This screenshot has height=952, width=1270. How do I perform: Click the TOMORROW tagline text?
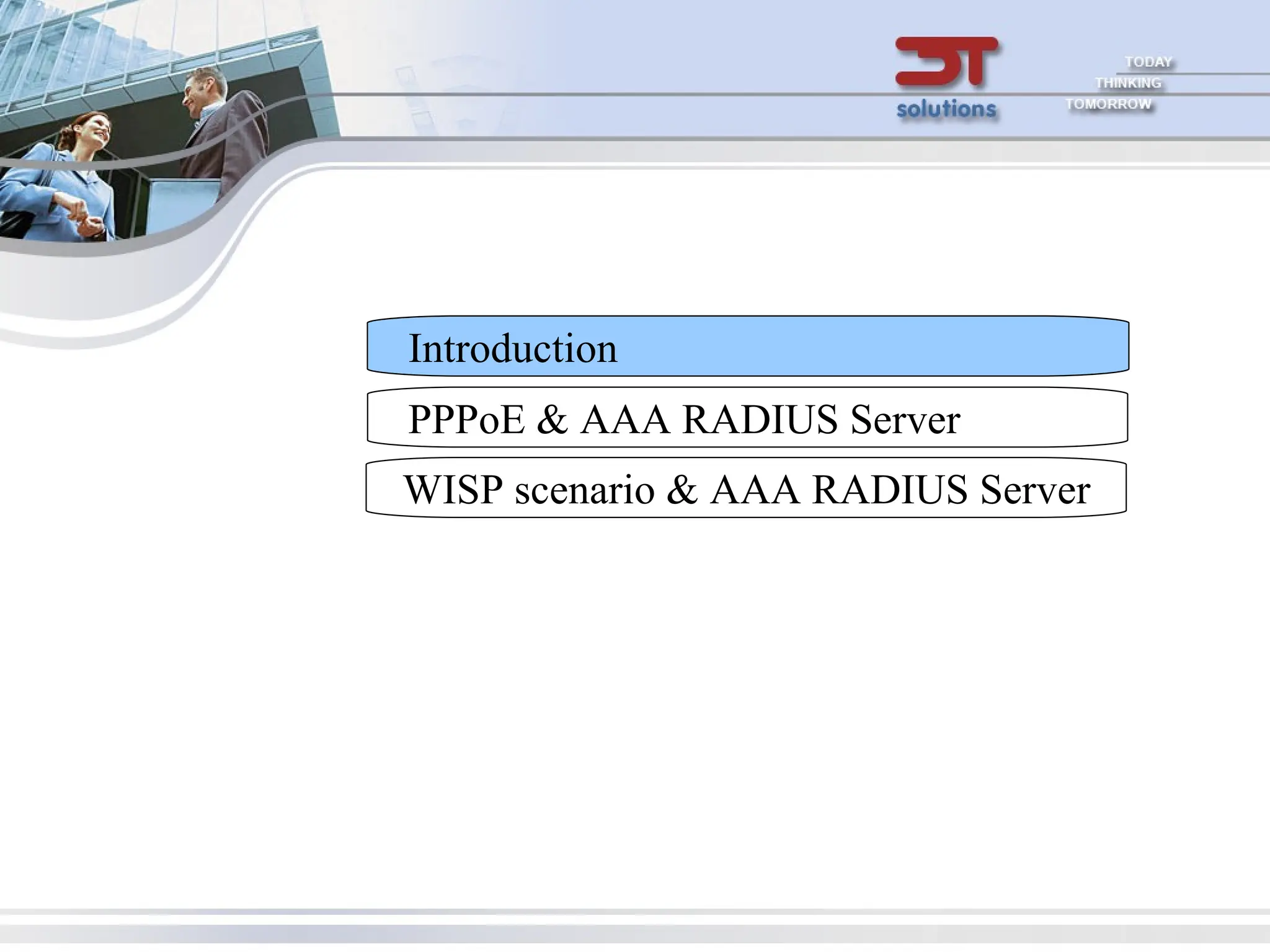pos(1108,104)
